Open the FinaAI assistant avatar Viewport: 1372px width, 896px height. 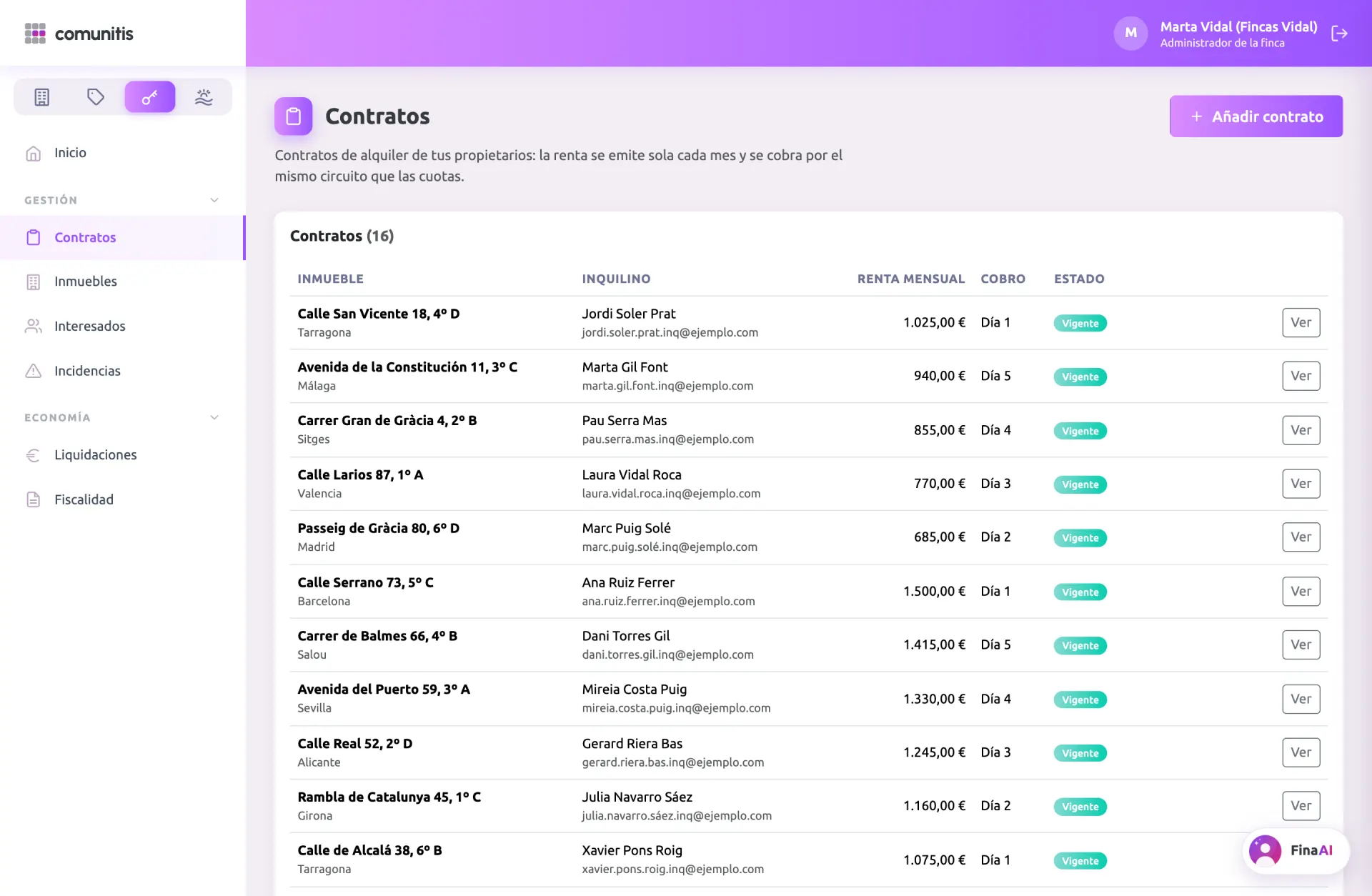[x=1265, y=850]
